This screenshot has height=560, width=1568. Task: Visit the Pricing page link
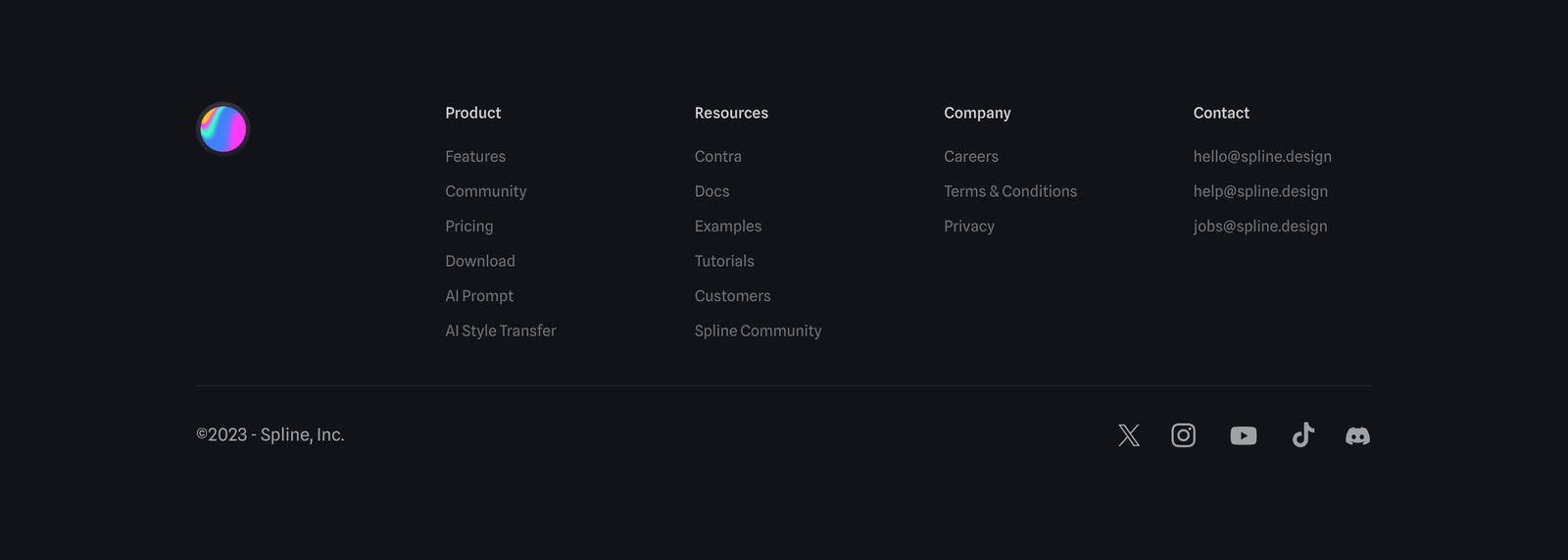point(469,227)
